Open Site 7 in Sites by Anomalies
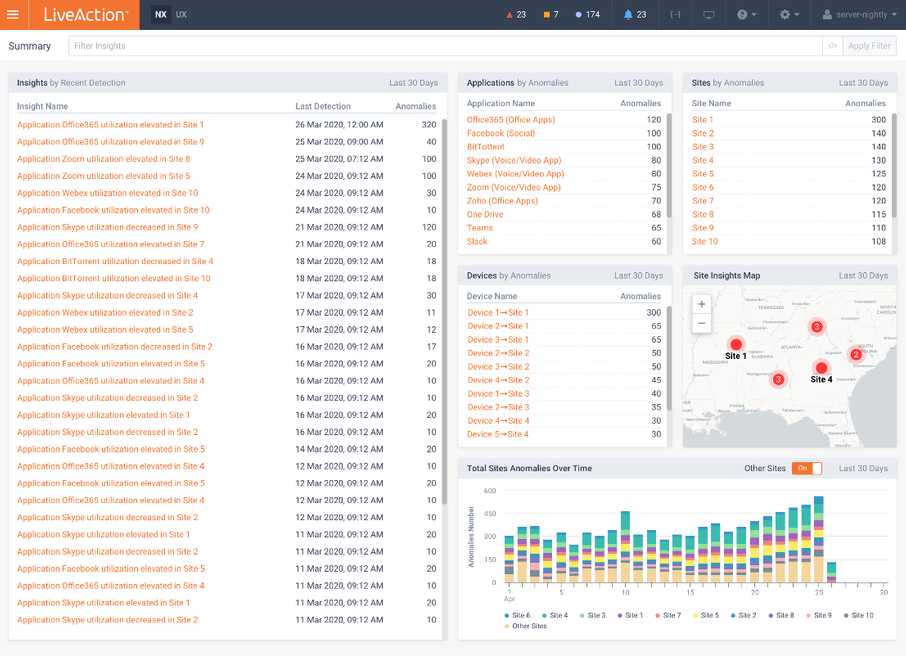 (703, 201)
